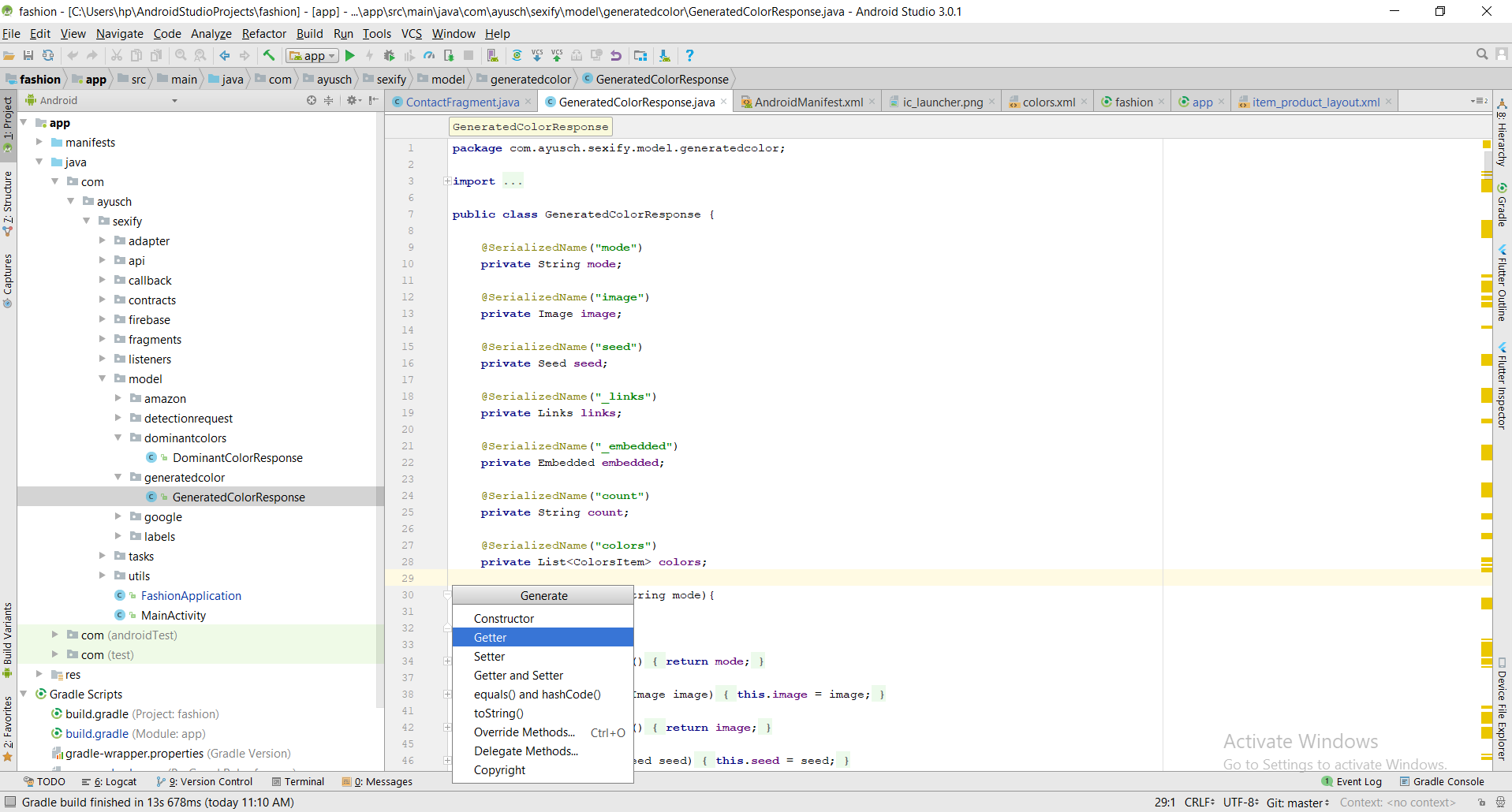
Task: Open the app run configuration dropdown
Action: tap(311, 55)
